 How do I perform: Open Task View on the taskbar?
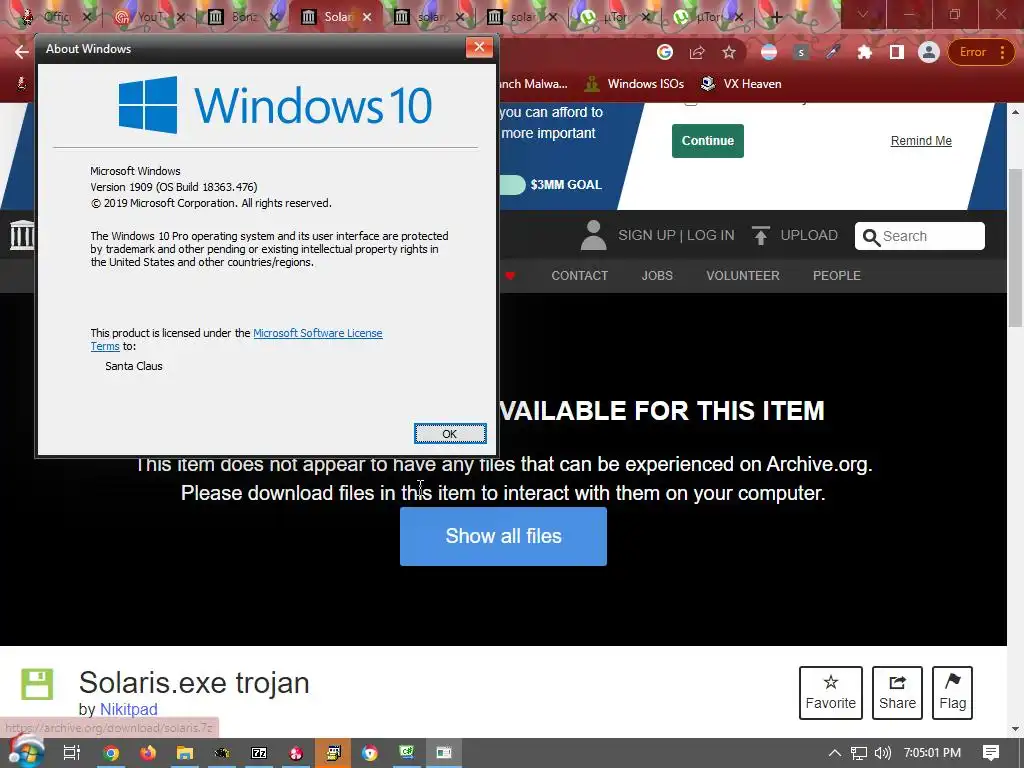pyautogui.click(x=72, y=753)
